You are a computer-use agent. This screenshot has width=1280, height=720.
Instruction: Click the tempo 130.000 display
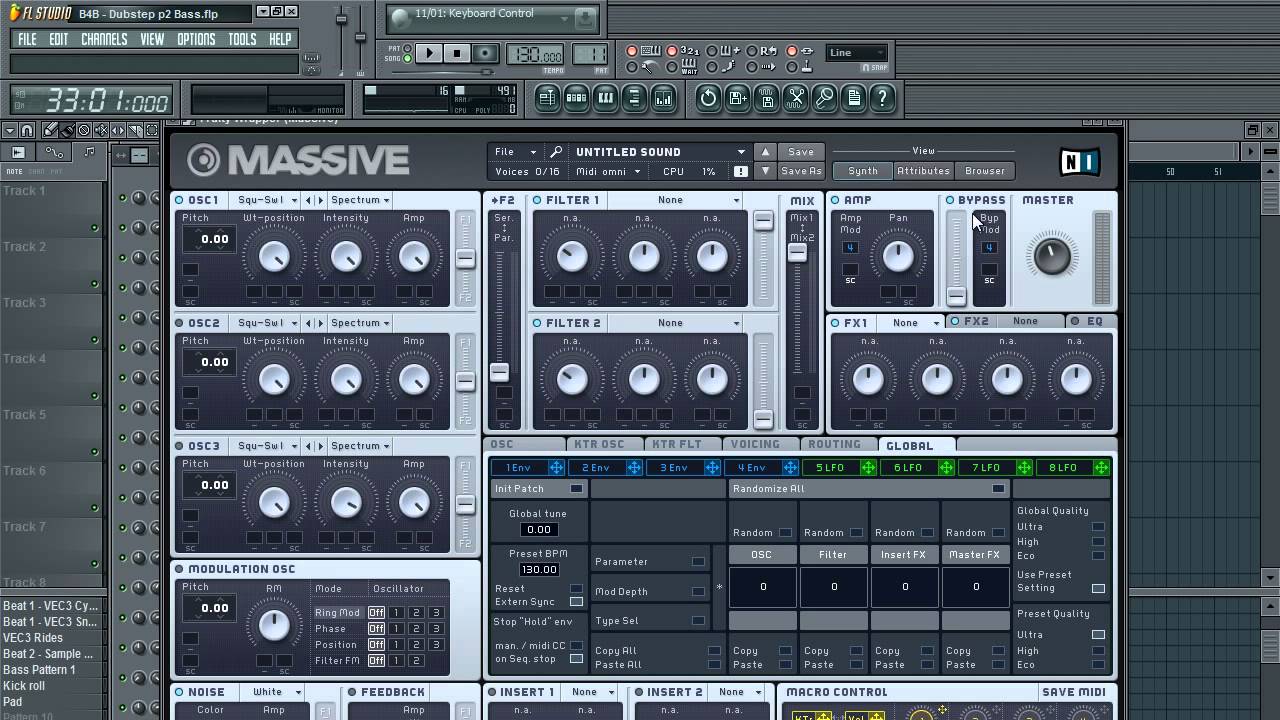pyautogui.click(x=535, y=55)
